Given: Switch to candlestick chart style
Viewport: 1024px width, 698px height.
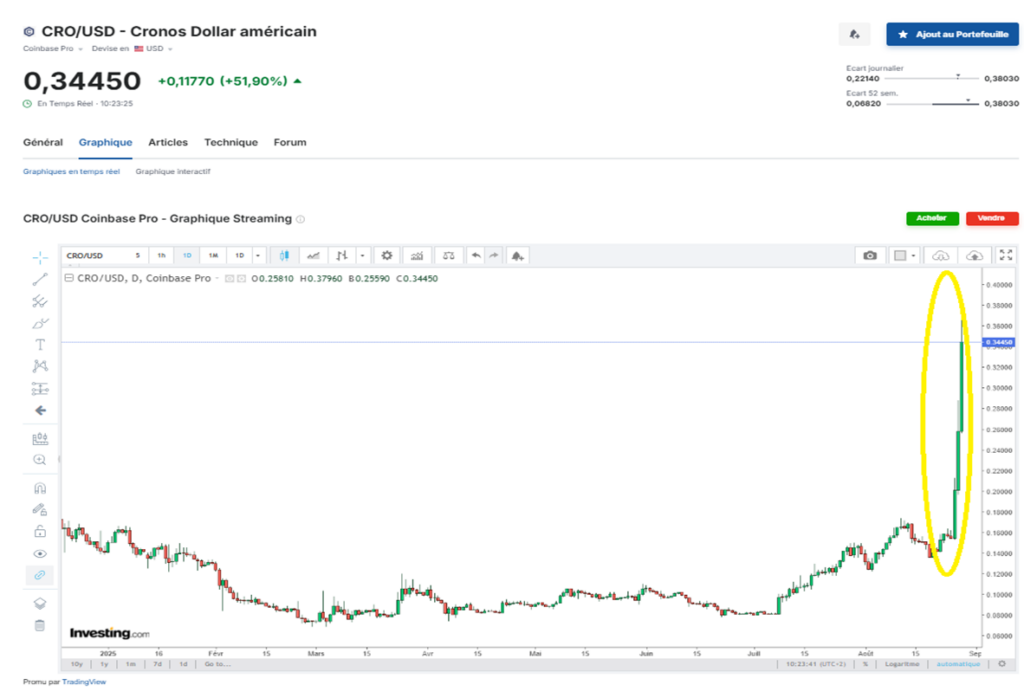Looking at the screenshot, I should tap(284, 255).
